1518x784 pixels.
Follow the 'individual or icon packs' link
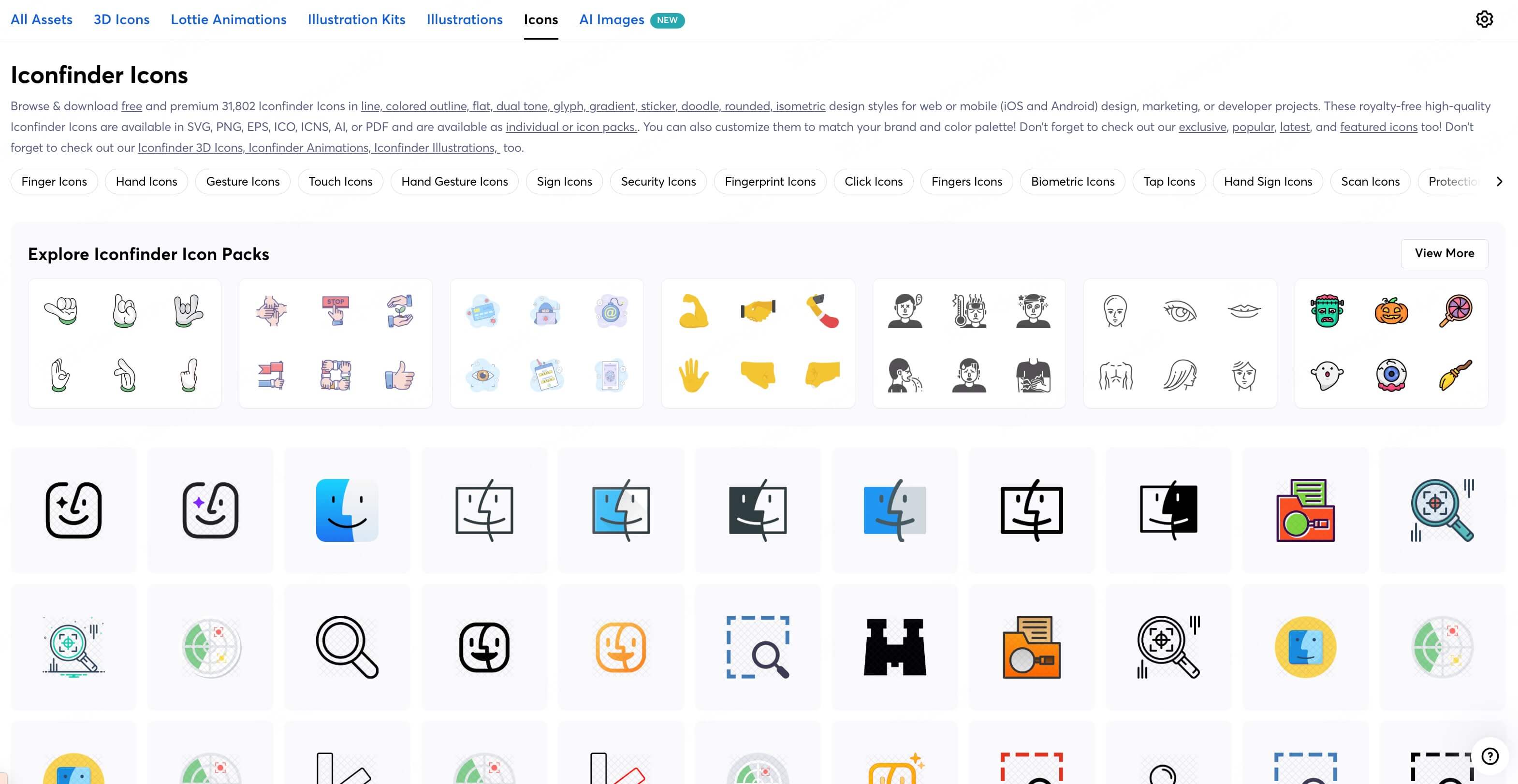[x=571, y=127]
